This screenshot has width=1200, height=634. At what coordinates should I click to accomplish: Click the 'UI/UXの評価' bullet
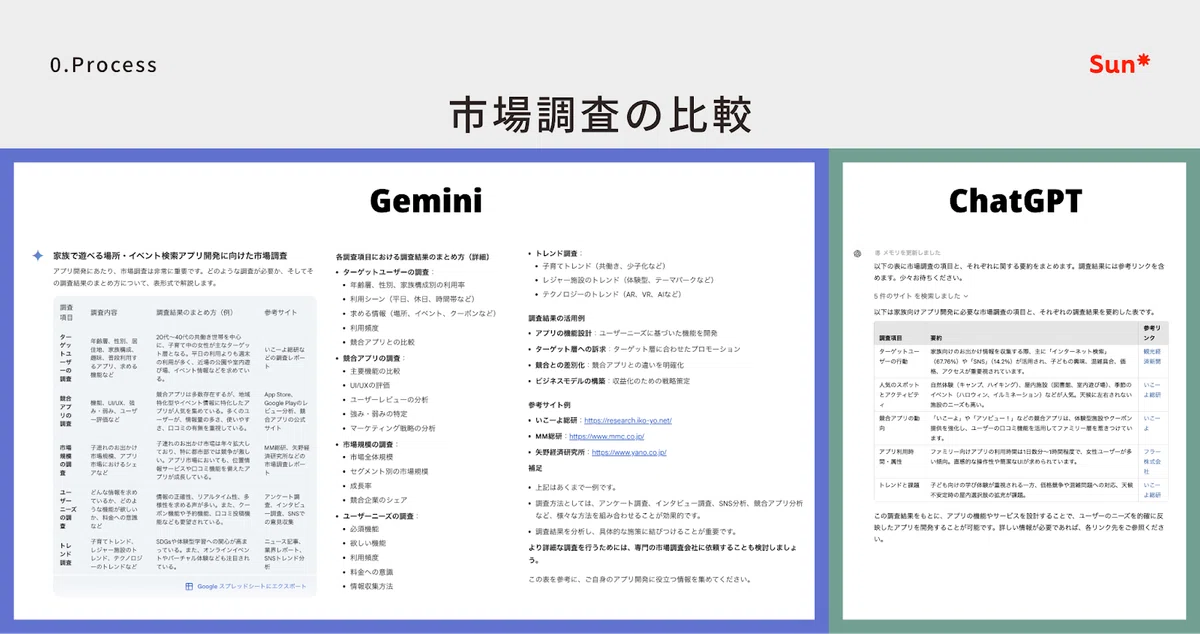[x=371, y=385]
